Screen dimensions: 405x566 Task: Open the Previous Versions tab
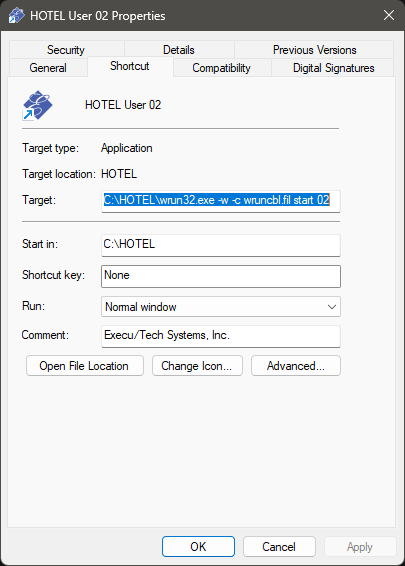click(x=314, y=50)
